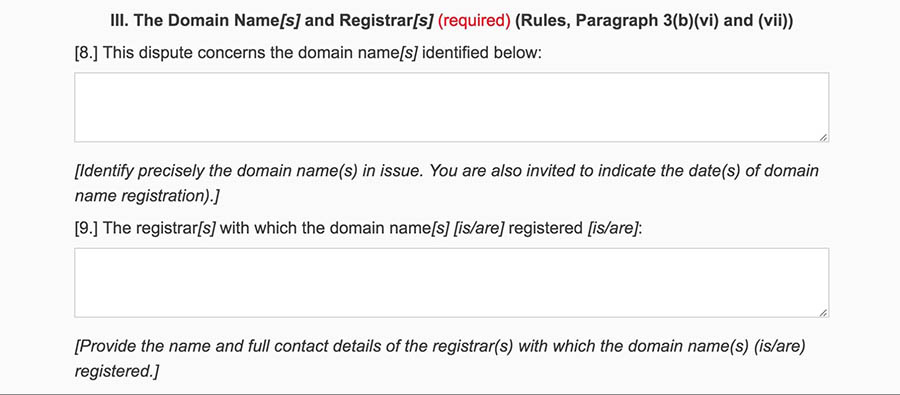Click the resize grip of the domain name text area
This screenshot has width=900, height=395.
click(x=823, y=137)
